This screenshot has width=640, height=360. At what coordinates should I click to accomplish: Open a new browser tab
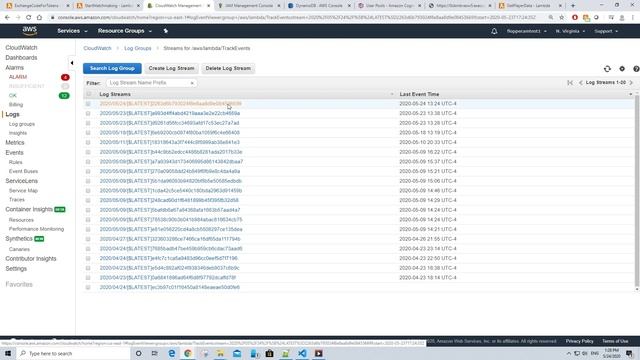[573, 6]
